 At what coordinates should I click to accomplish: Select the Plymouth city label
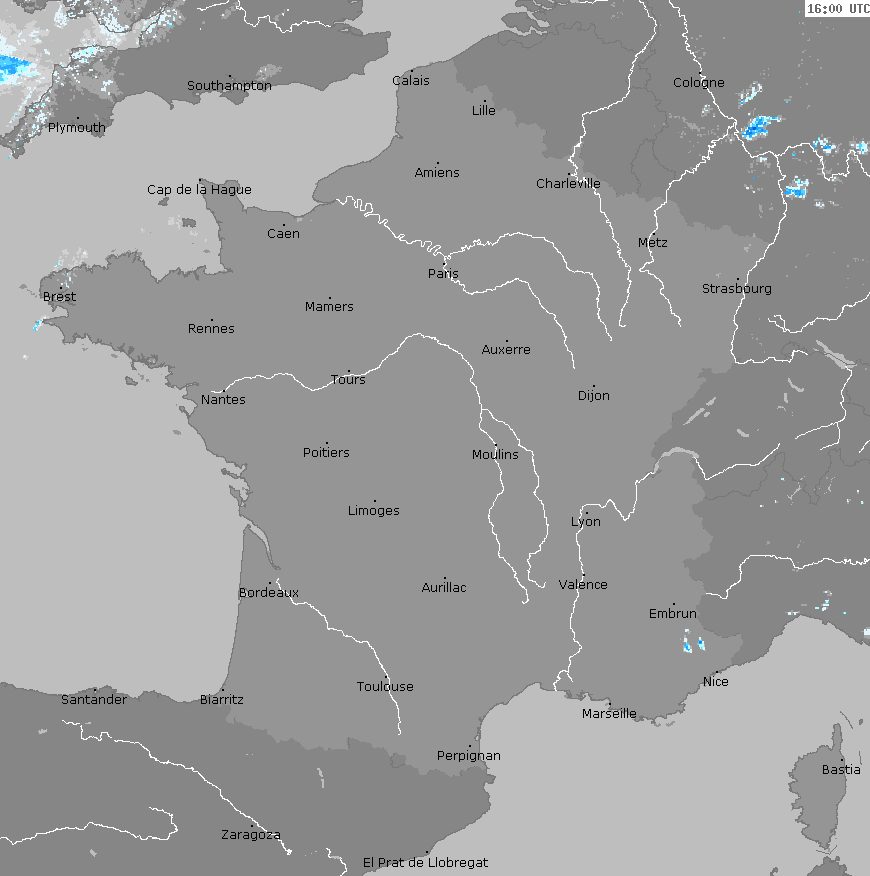coord(76,128)
